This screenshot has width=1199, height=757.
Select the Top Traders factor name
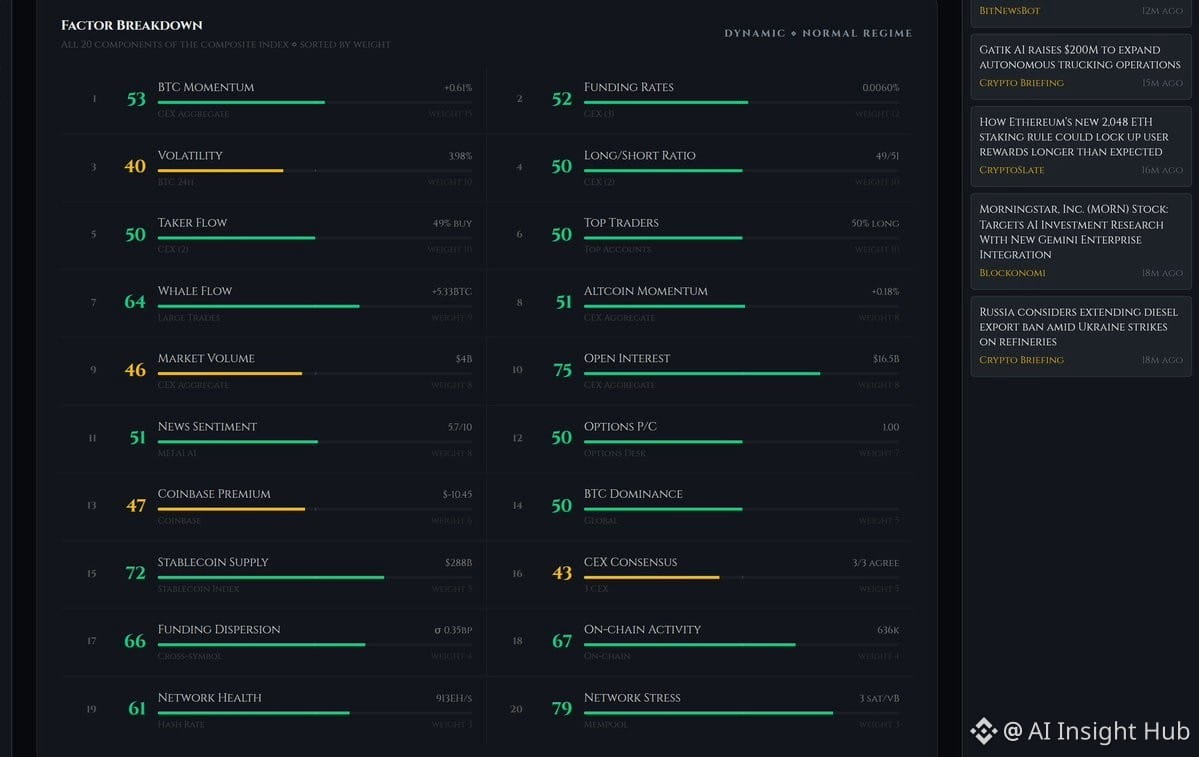coord(621,223)
